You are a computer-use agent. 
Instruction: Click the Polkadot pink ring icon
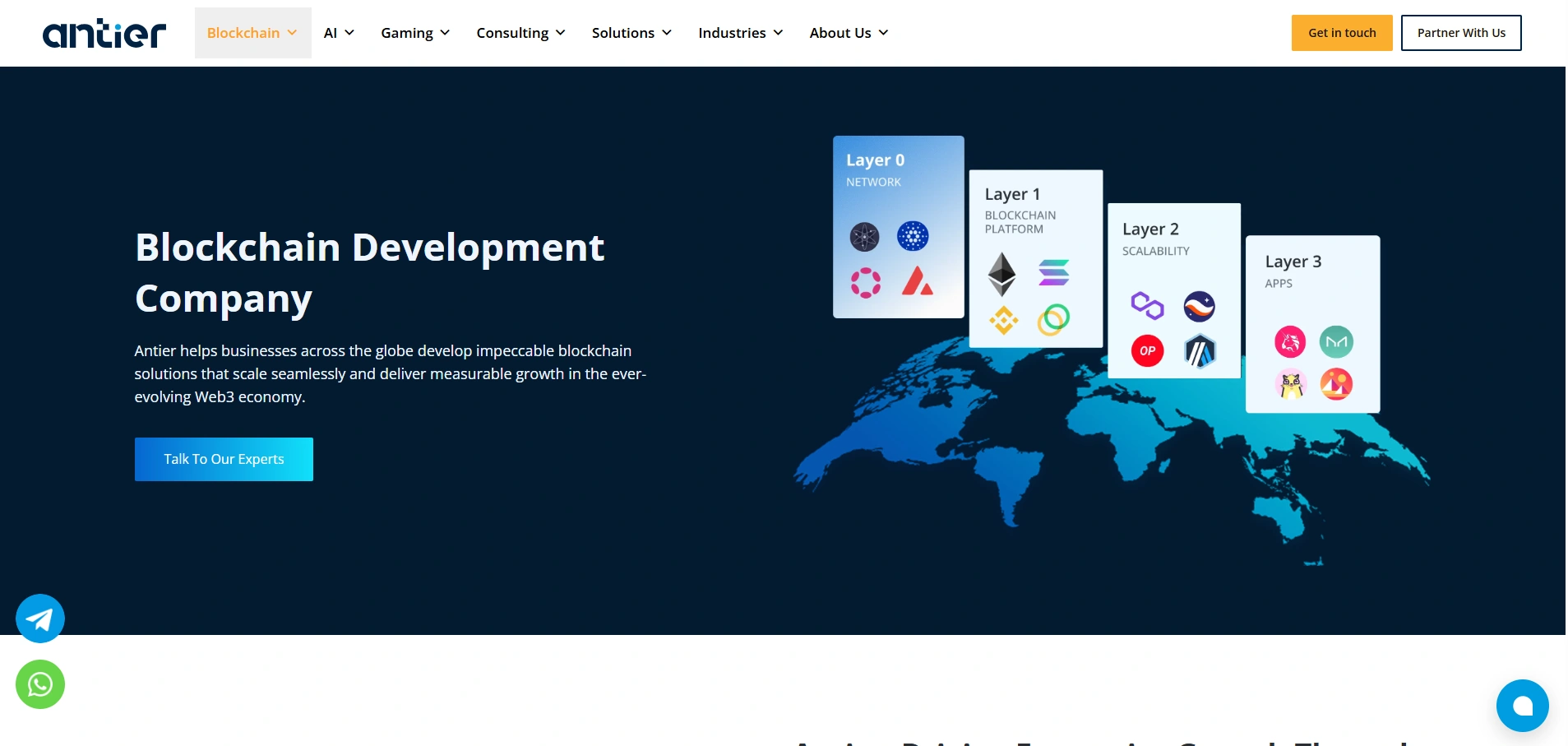[x=866, y=283]
